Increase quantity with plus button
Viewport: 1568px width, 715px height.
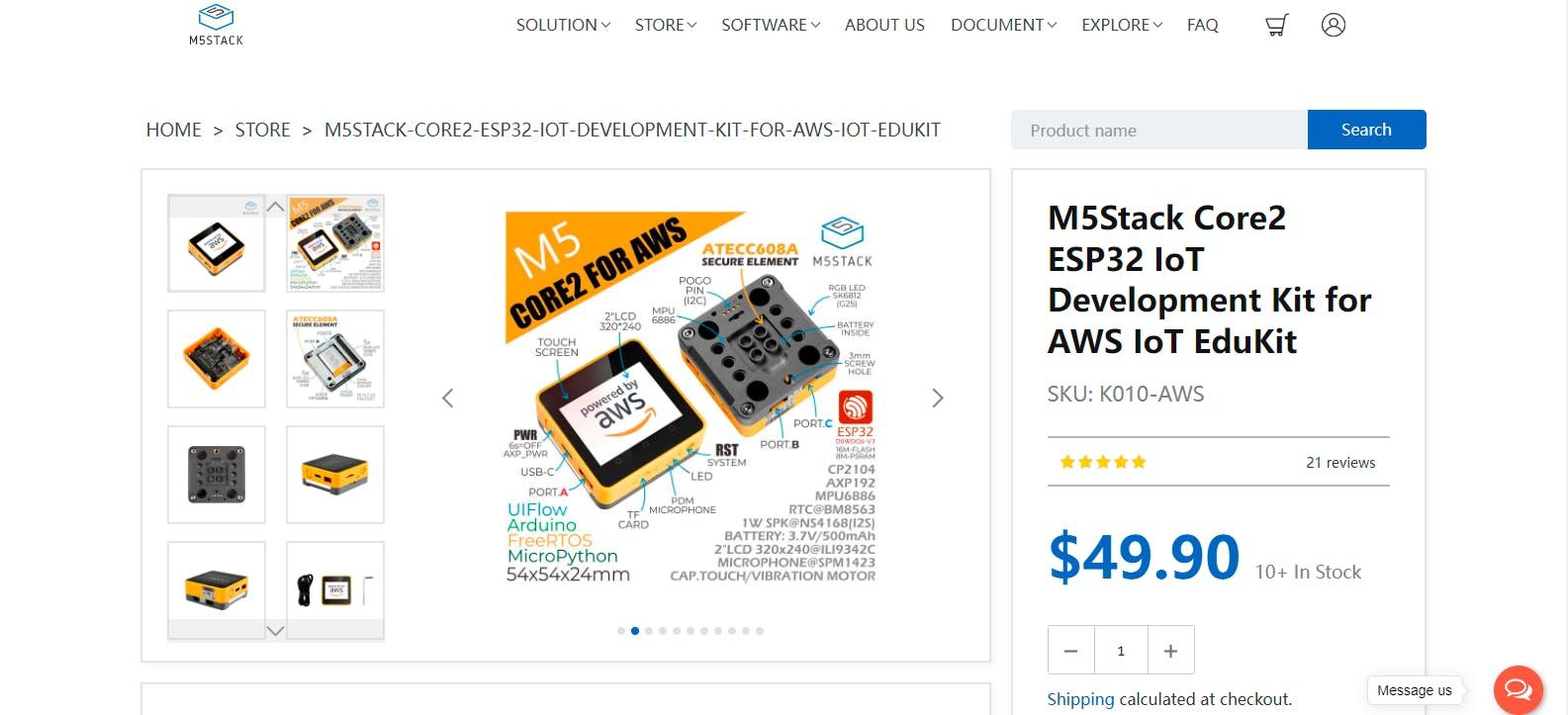[x=1171, y=651]
